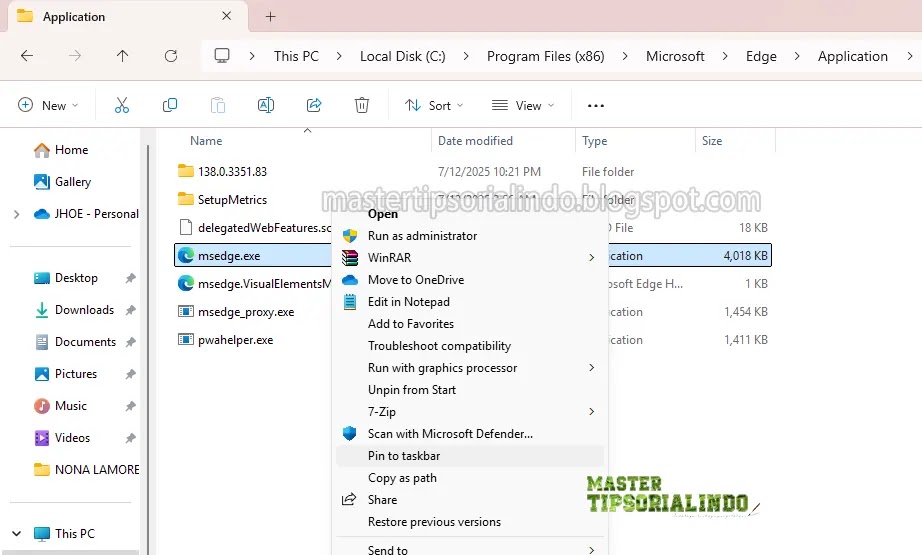Go up one folder level arrow

[122, 56]
